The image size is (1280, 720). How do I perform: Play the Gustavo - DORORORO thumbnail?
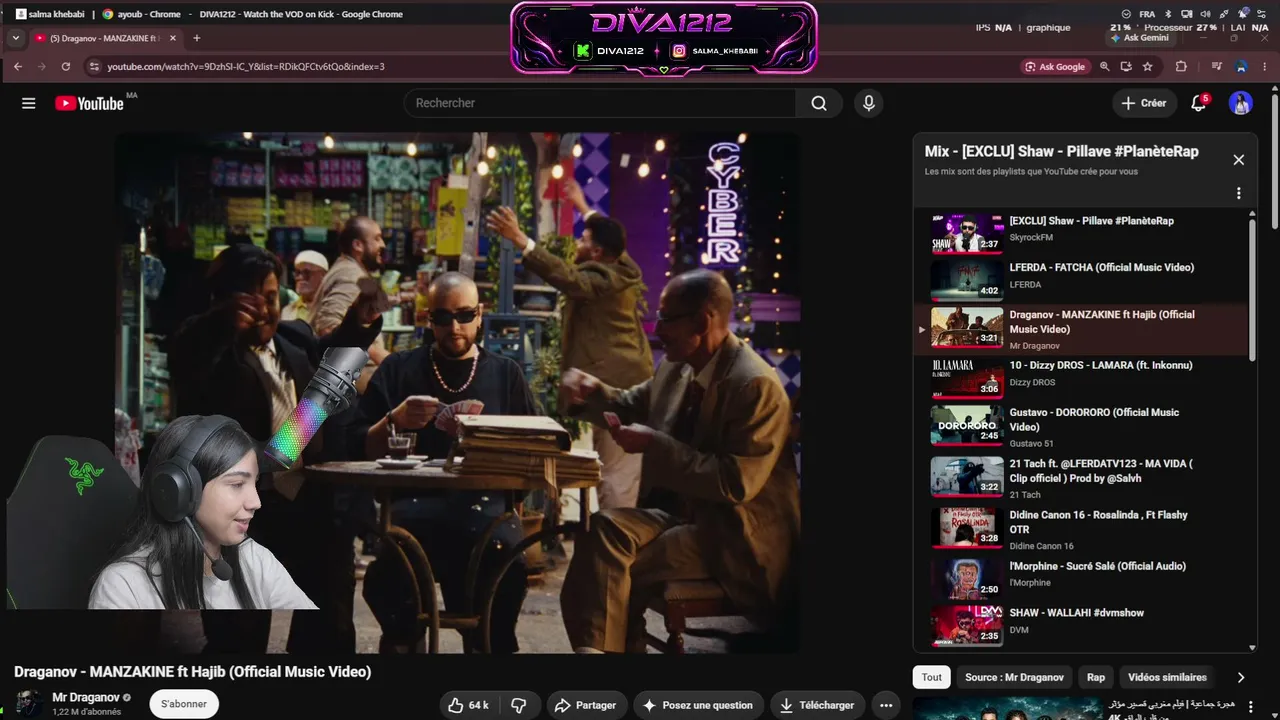click(967, 425)
